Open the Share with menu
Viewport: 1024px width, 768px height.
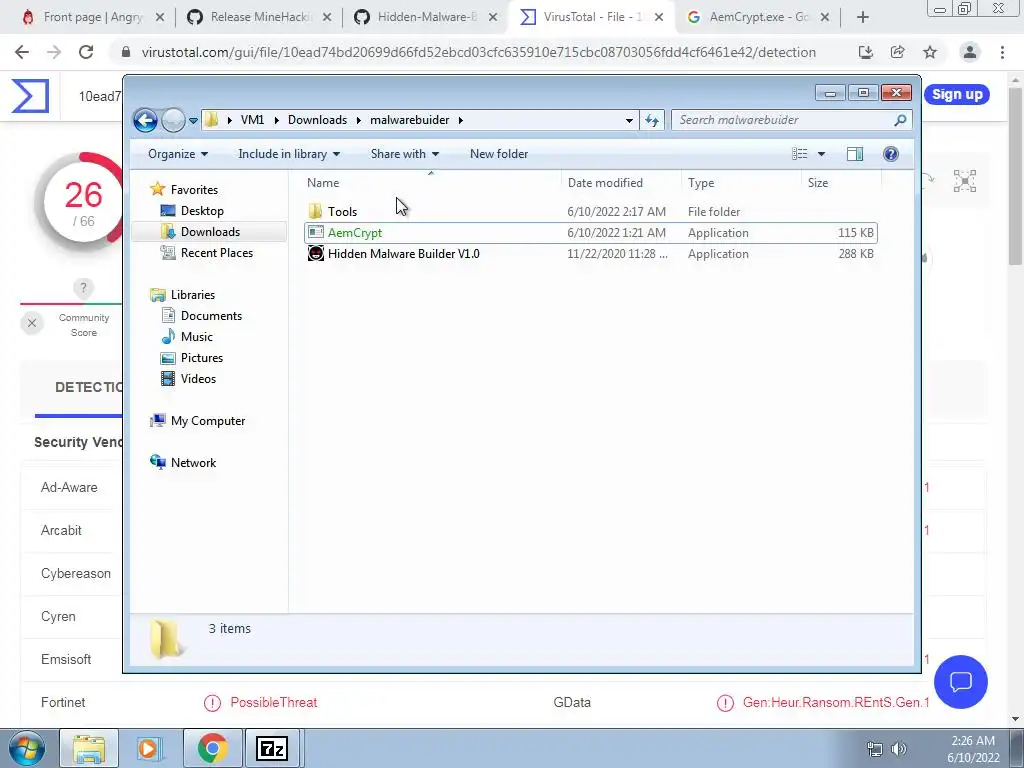click(404, 154)
